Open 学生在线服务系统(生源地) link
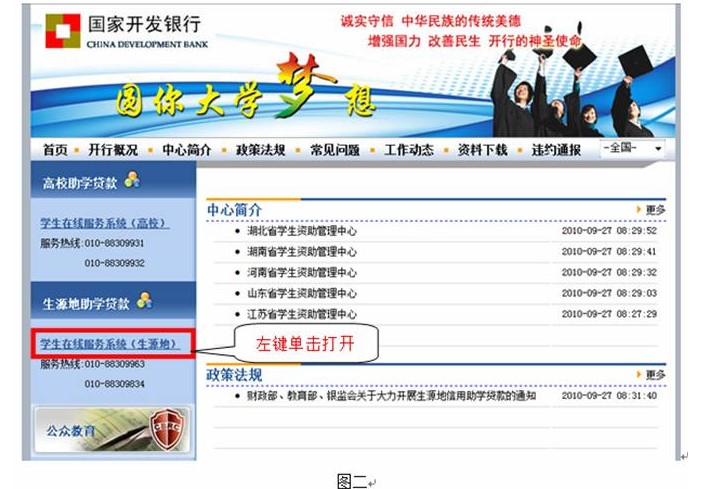 (x=110, y=344)
